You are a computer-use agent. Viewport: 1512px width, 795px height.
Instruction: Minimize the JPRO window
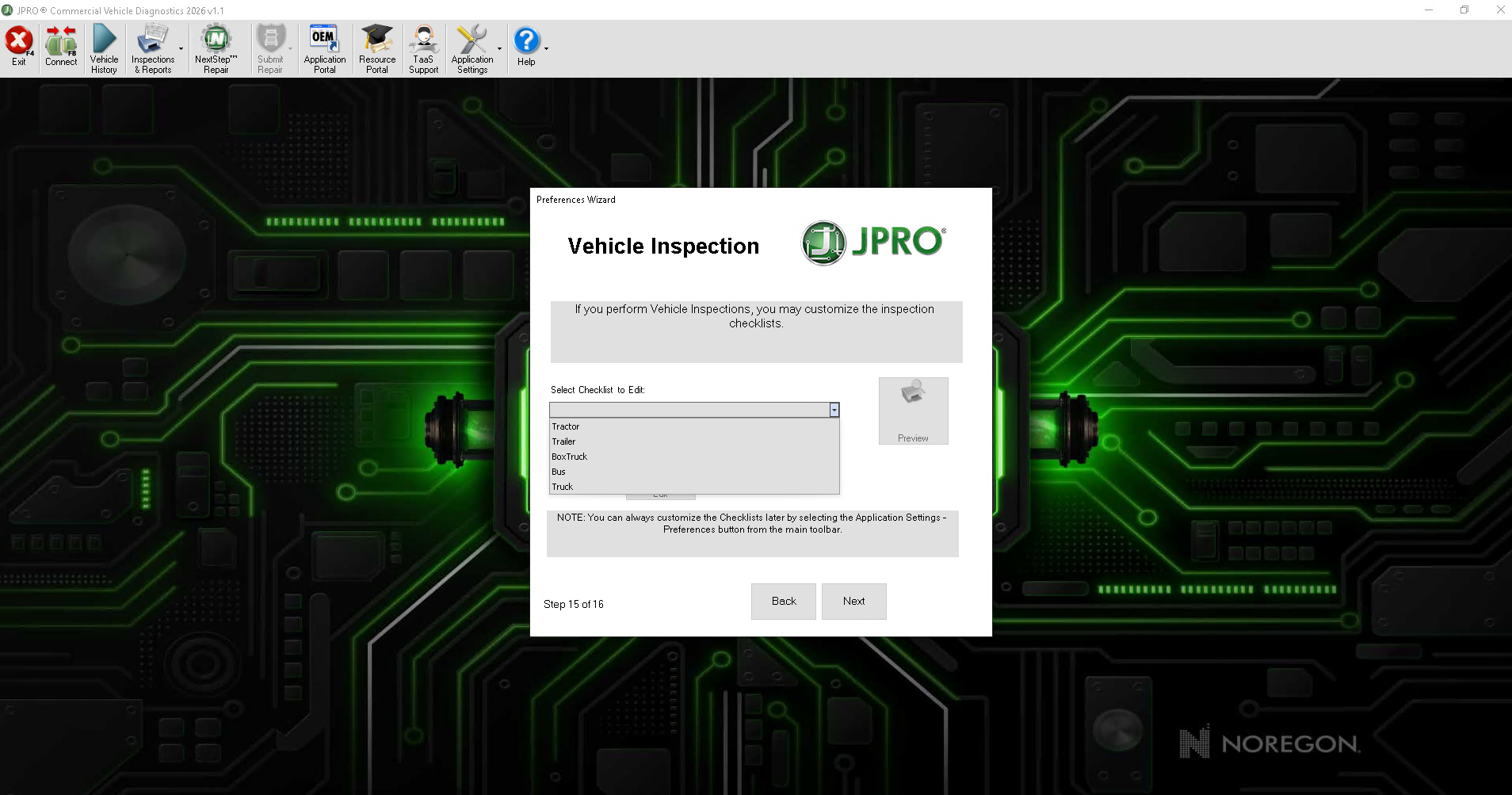pyautogui.click(x=1429, y=10)
